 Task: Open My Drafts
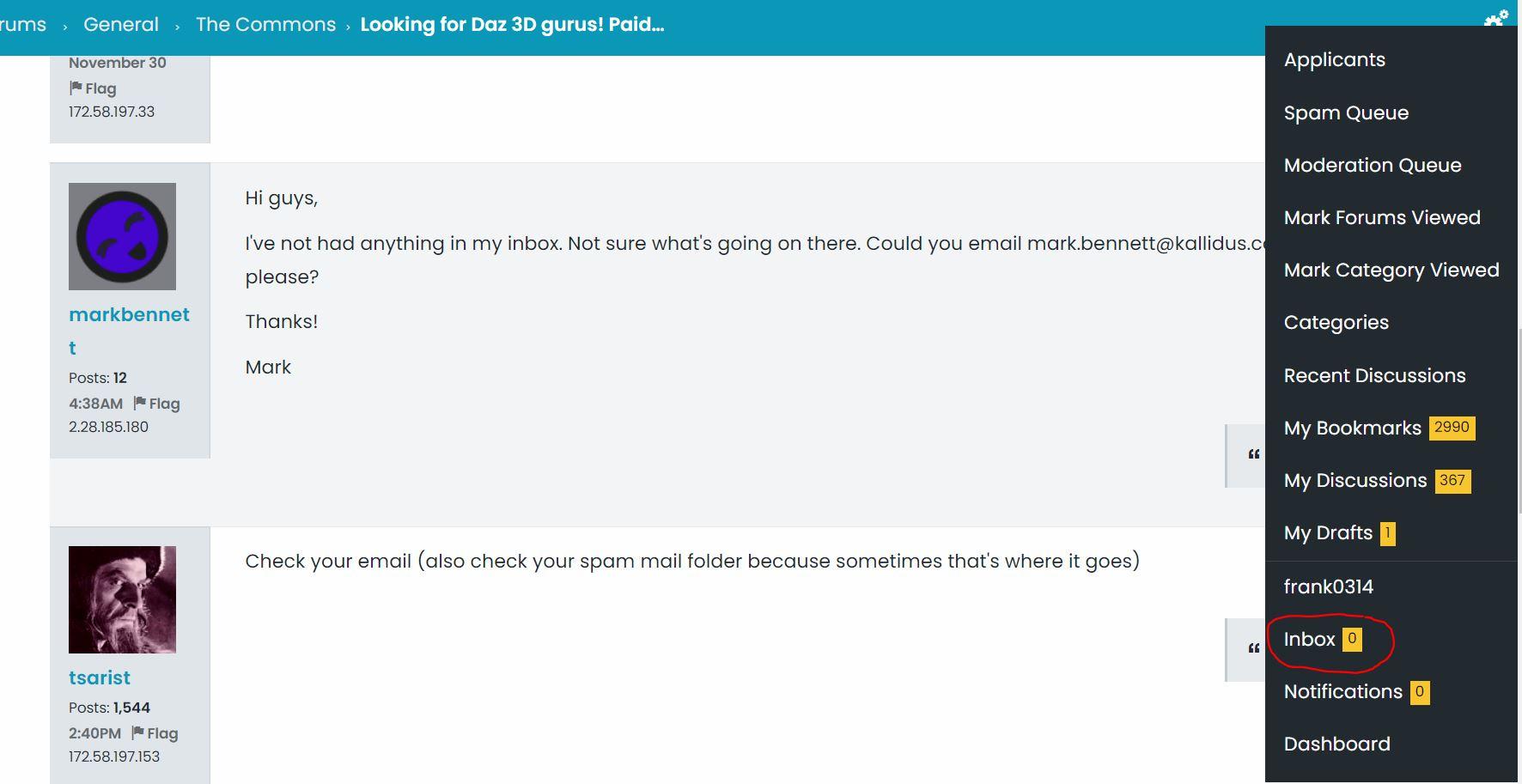(1328, 533)
